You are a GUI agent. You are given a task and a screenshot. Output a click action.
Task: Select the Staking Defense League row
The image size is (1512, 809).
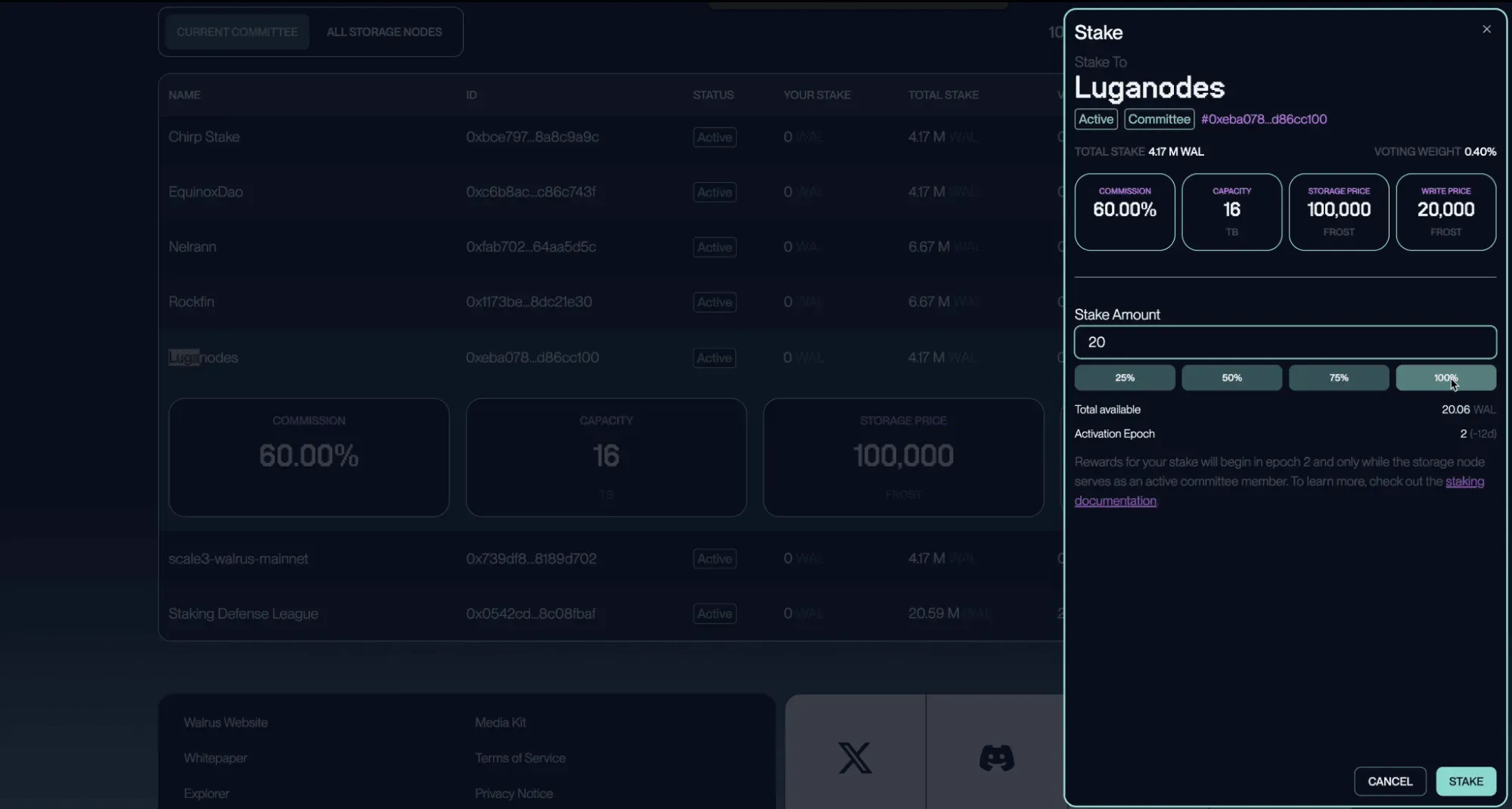click(610, 614)
